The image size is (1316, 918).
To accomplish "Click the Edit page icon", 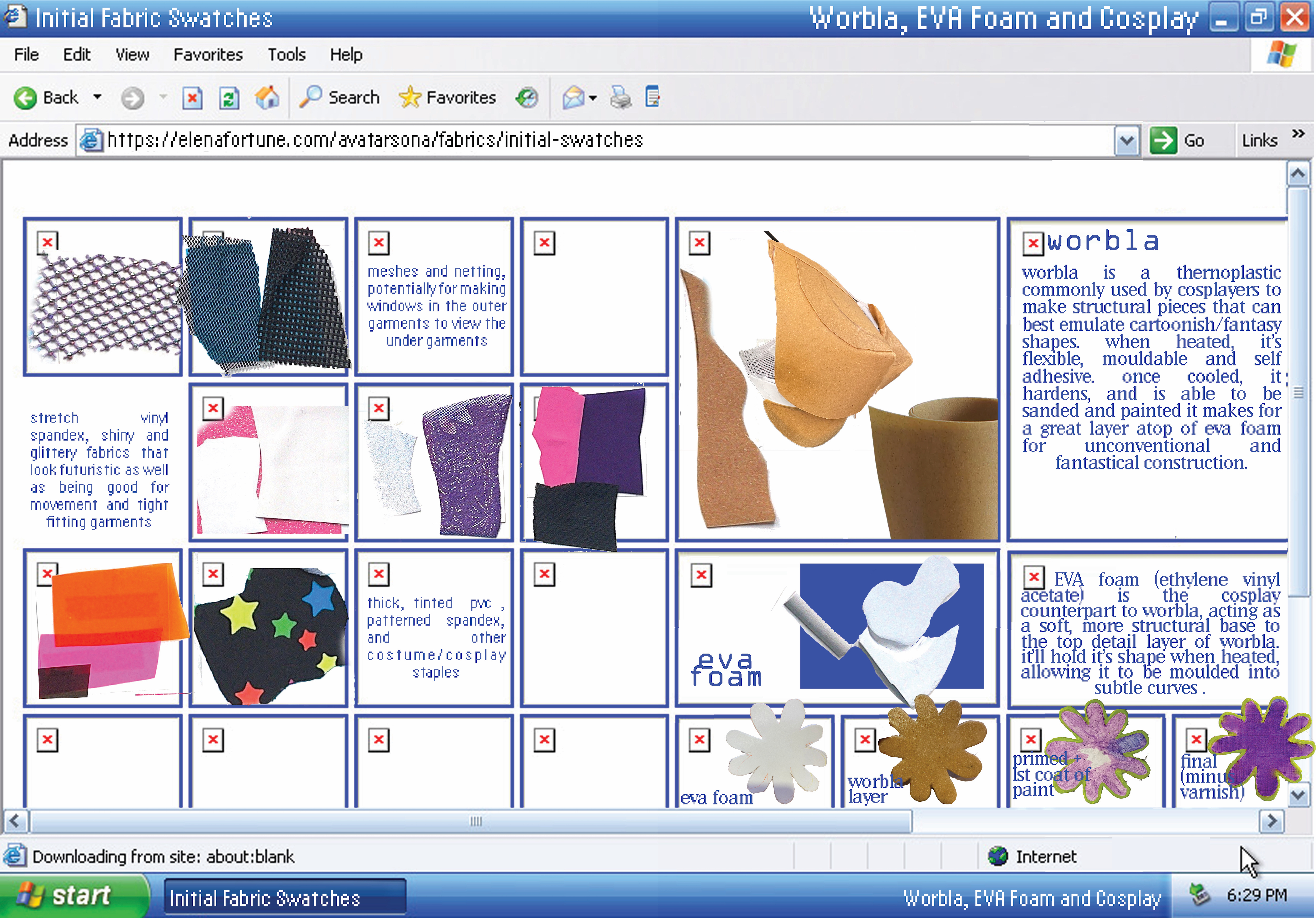I will (653, 97).
